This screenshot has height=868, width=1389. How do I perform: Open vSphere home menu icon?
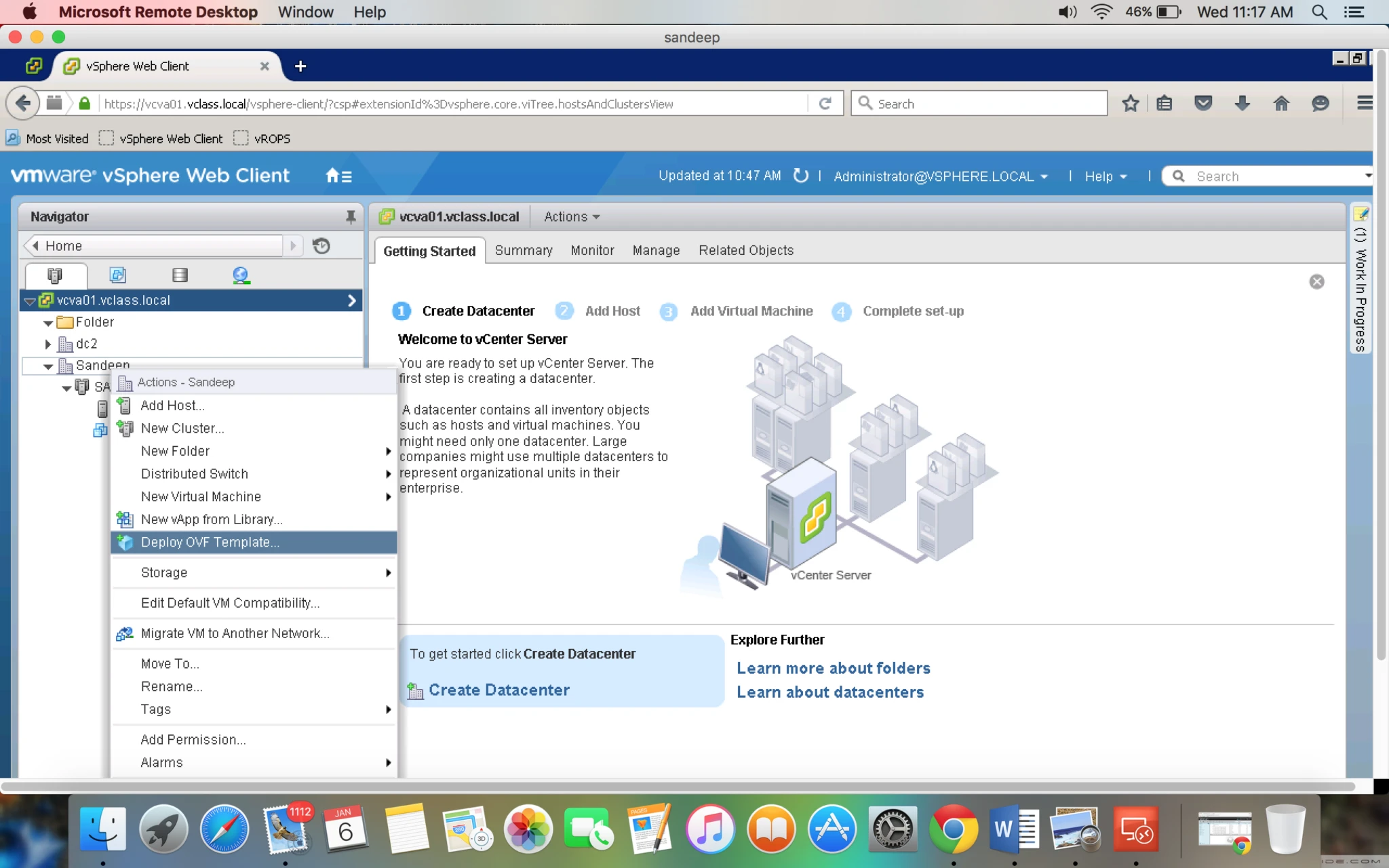coord(338,176)
